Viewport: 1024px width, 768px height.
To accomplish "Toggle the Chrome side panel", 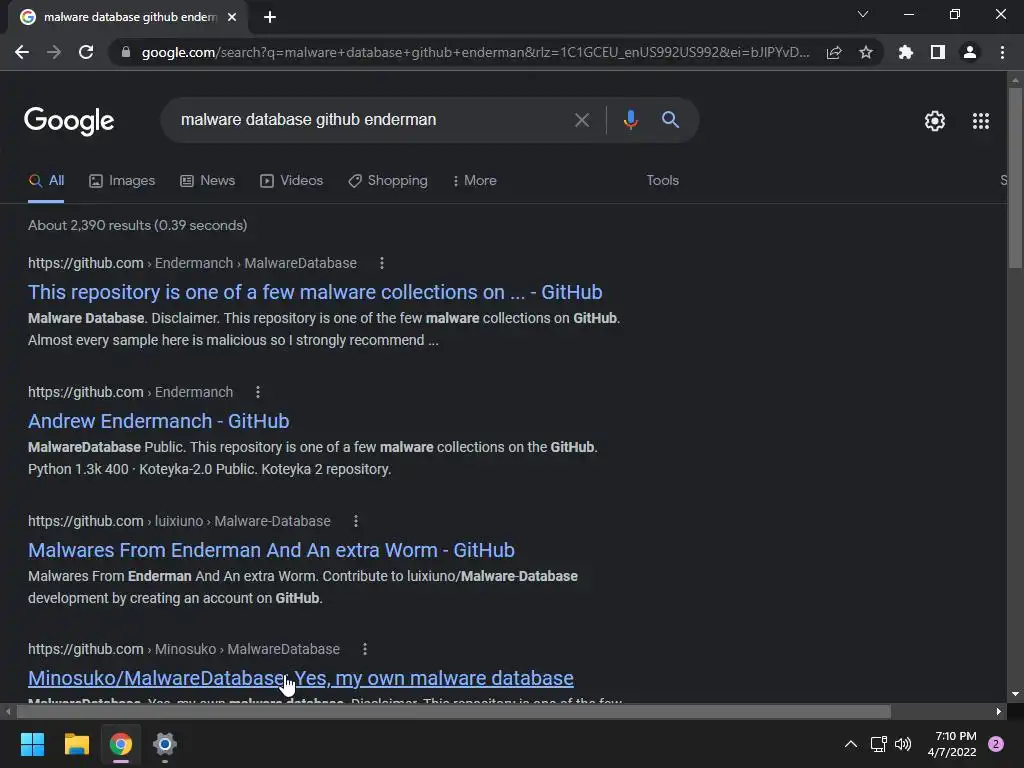I will (938, 52).
